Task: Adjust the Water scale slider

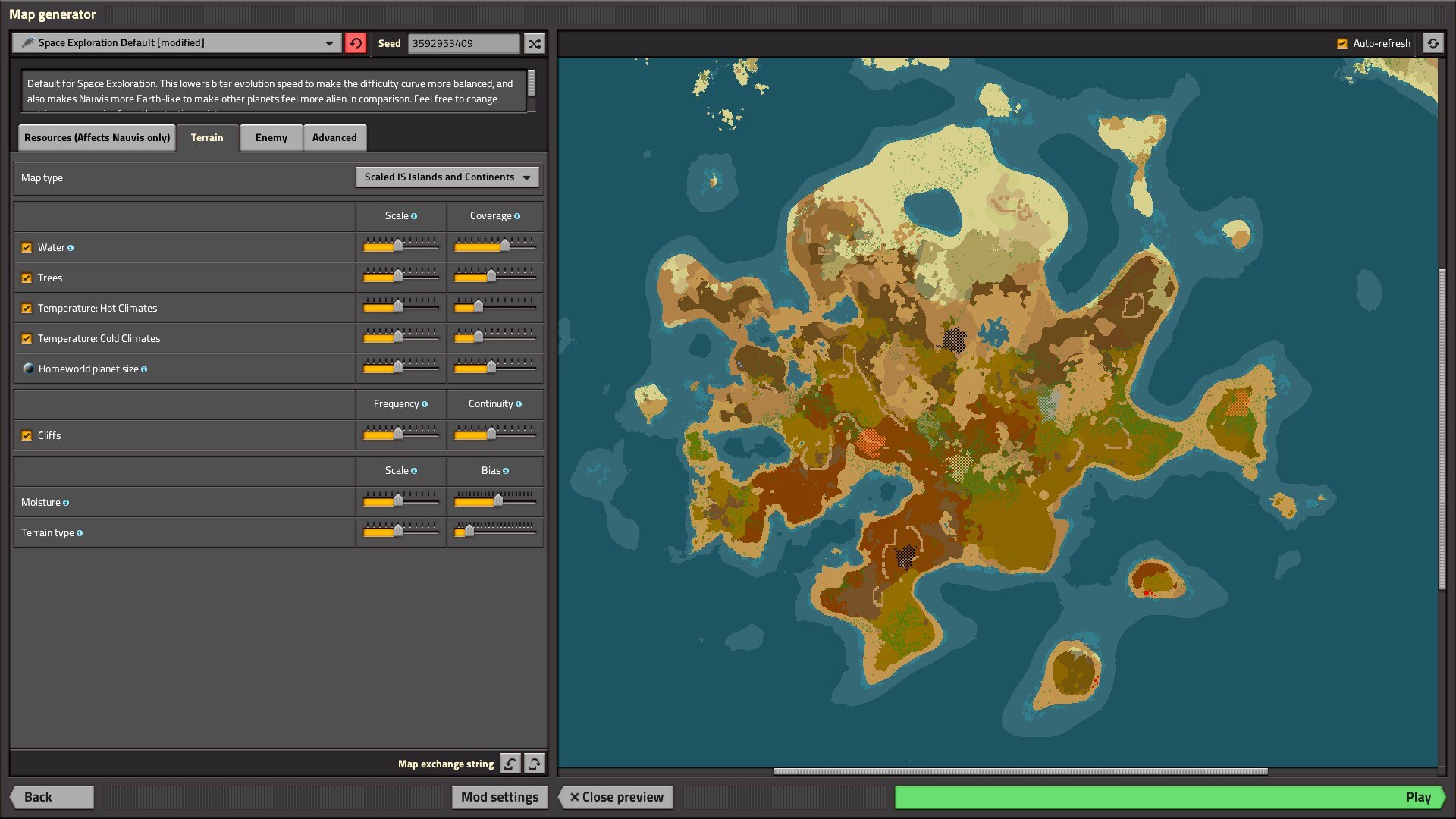Action: 400,246
